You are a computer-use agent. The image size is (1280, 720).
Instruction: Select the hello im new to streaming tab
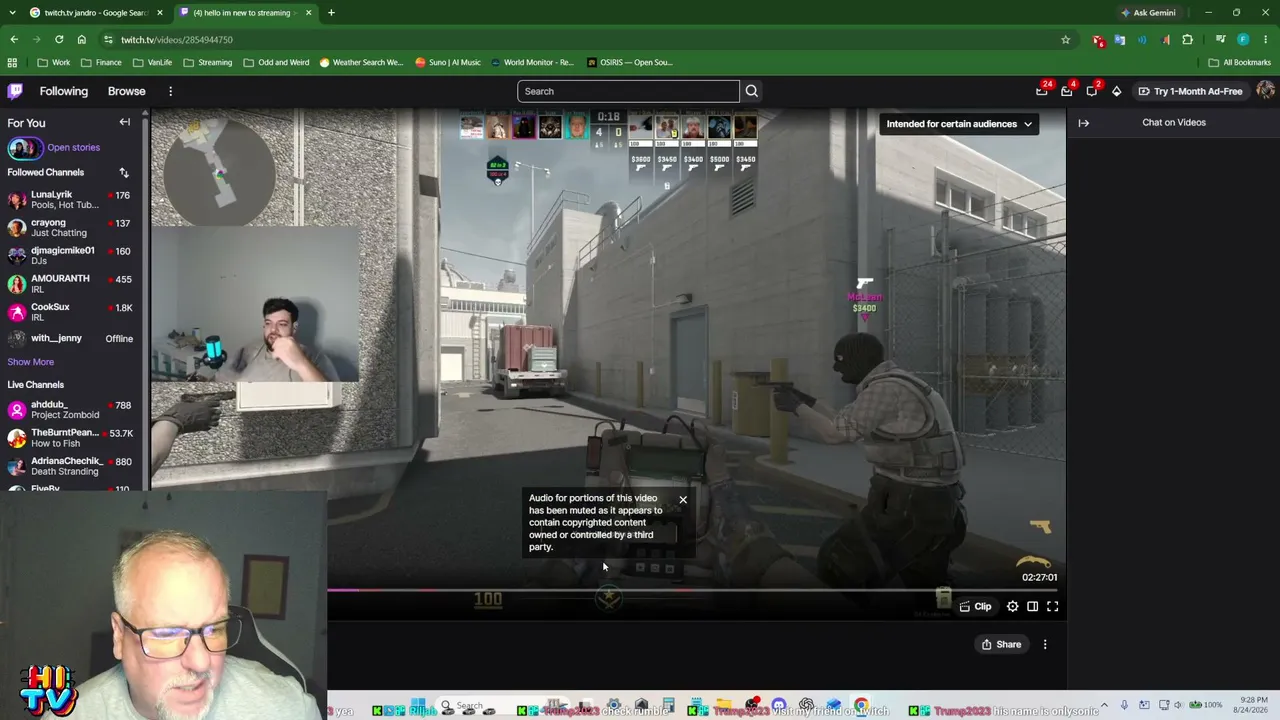point(246,13)
